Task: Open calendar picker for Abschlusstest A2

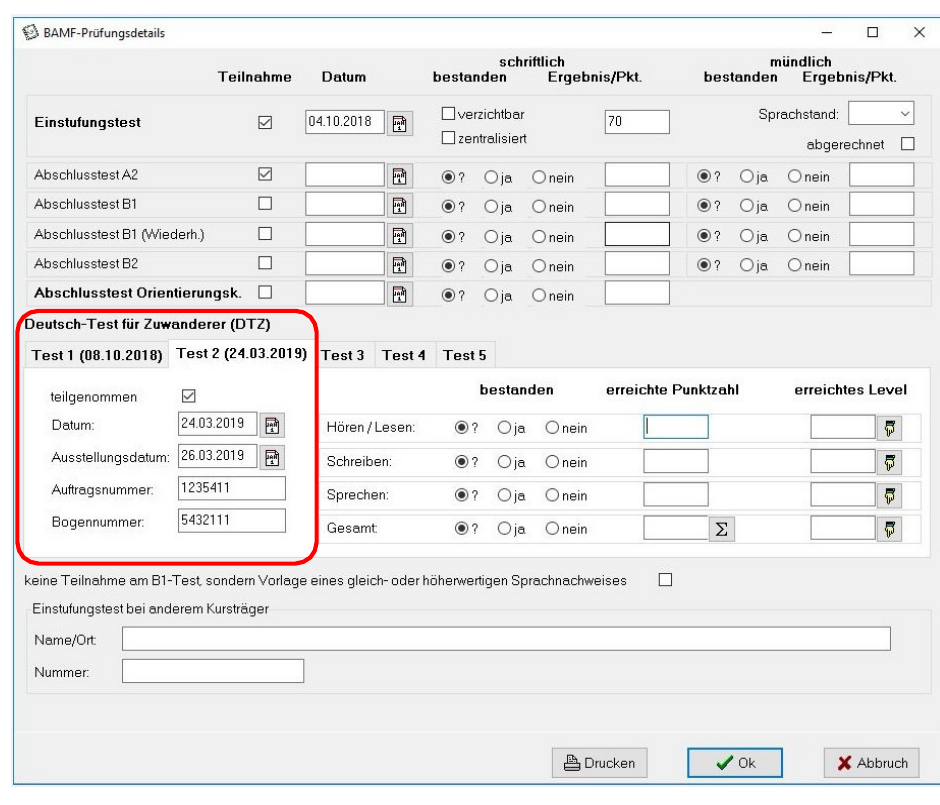Action: [399, 176]
